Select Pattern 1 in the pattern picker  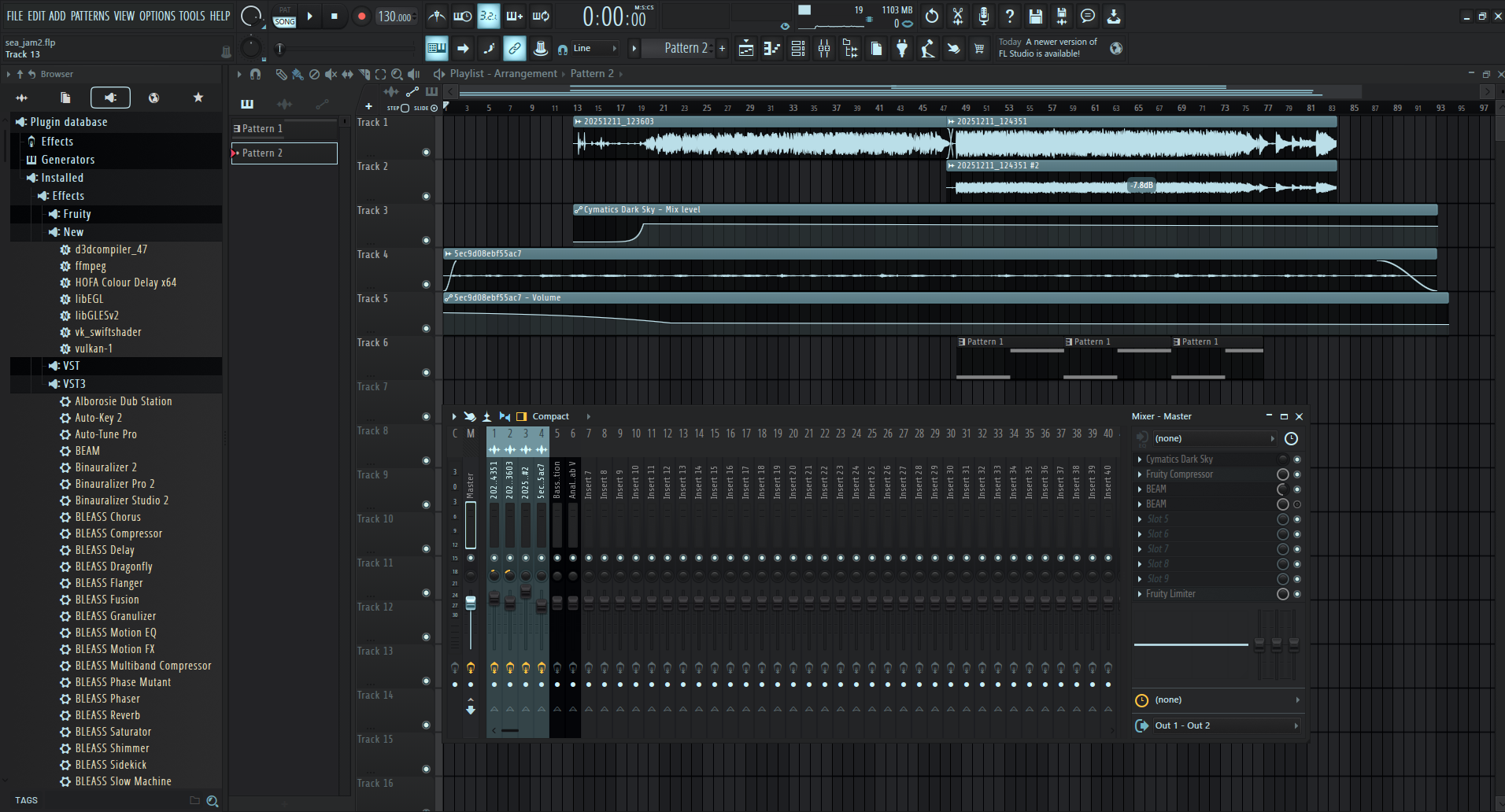[x=285, y=128]
